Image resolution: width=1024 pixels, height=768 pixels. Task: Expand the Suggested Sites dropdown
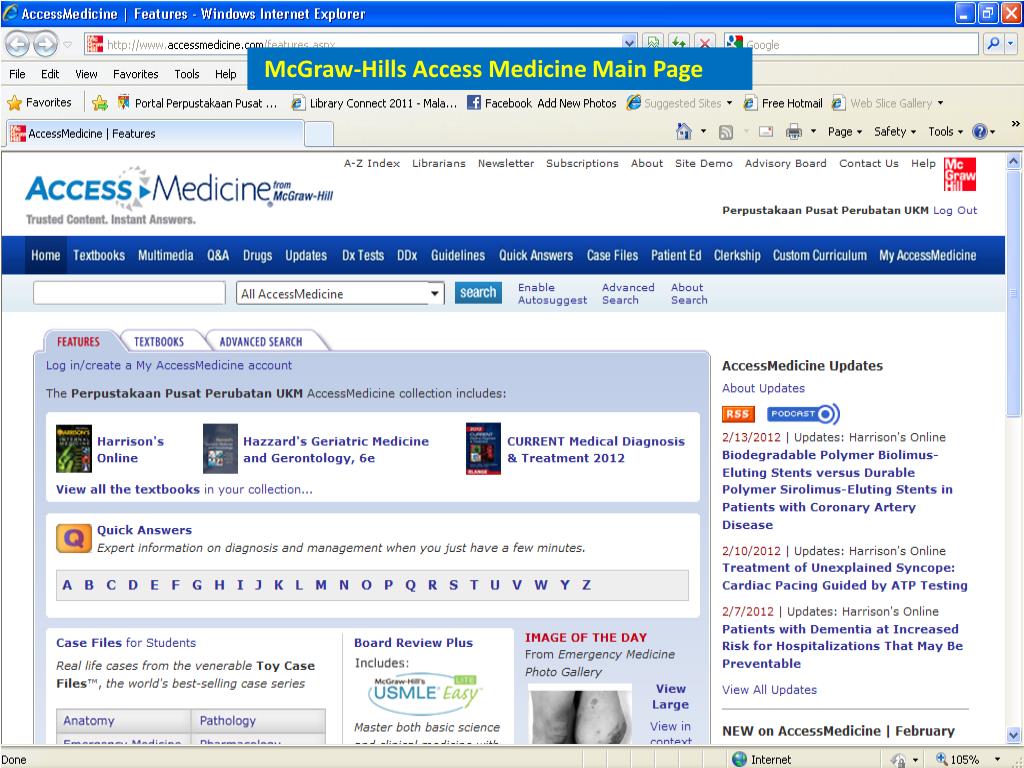point(729,103)
